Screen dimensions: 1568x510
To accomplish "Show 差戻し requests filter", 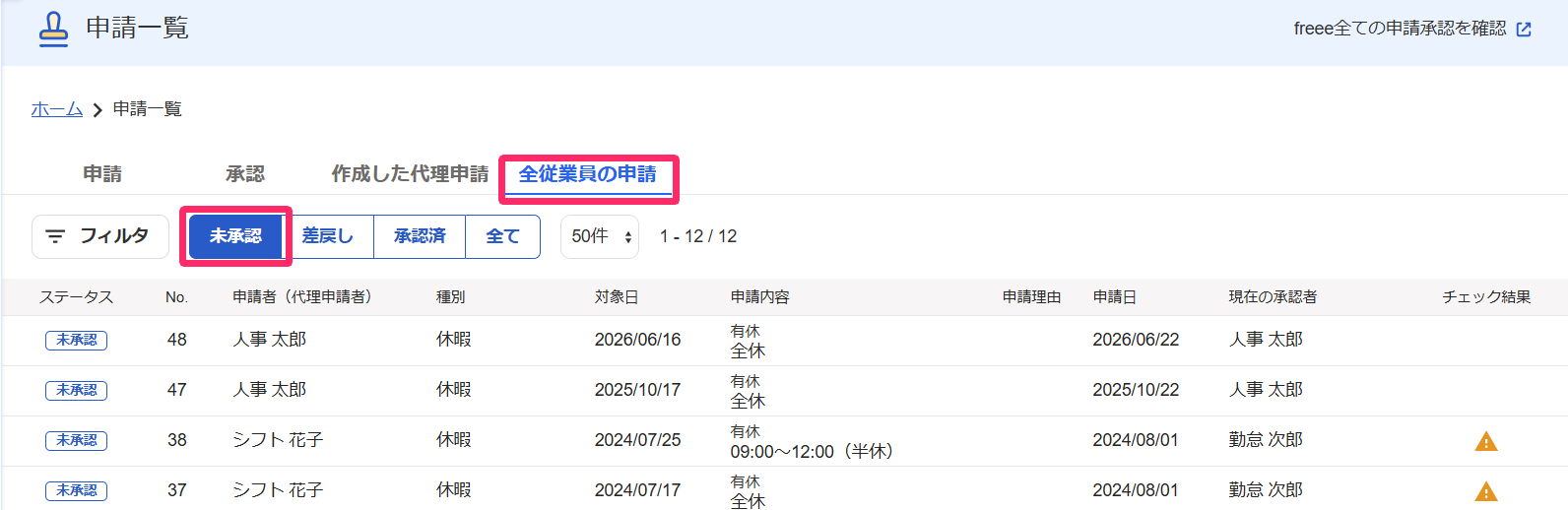I will pyautogui.click(x=328, y=236).
